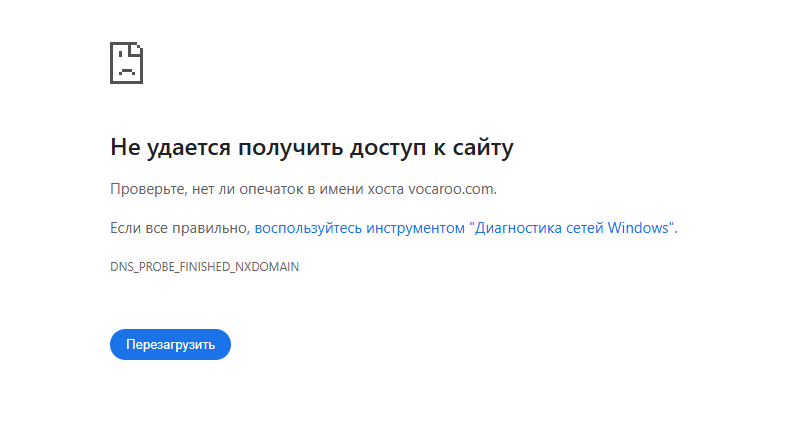This screenshot has width=799, height=433.
Task: Click the Перезагрузить reload button
Action: click(170, 344)
